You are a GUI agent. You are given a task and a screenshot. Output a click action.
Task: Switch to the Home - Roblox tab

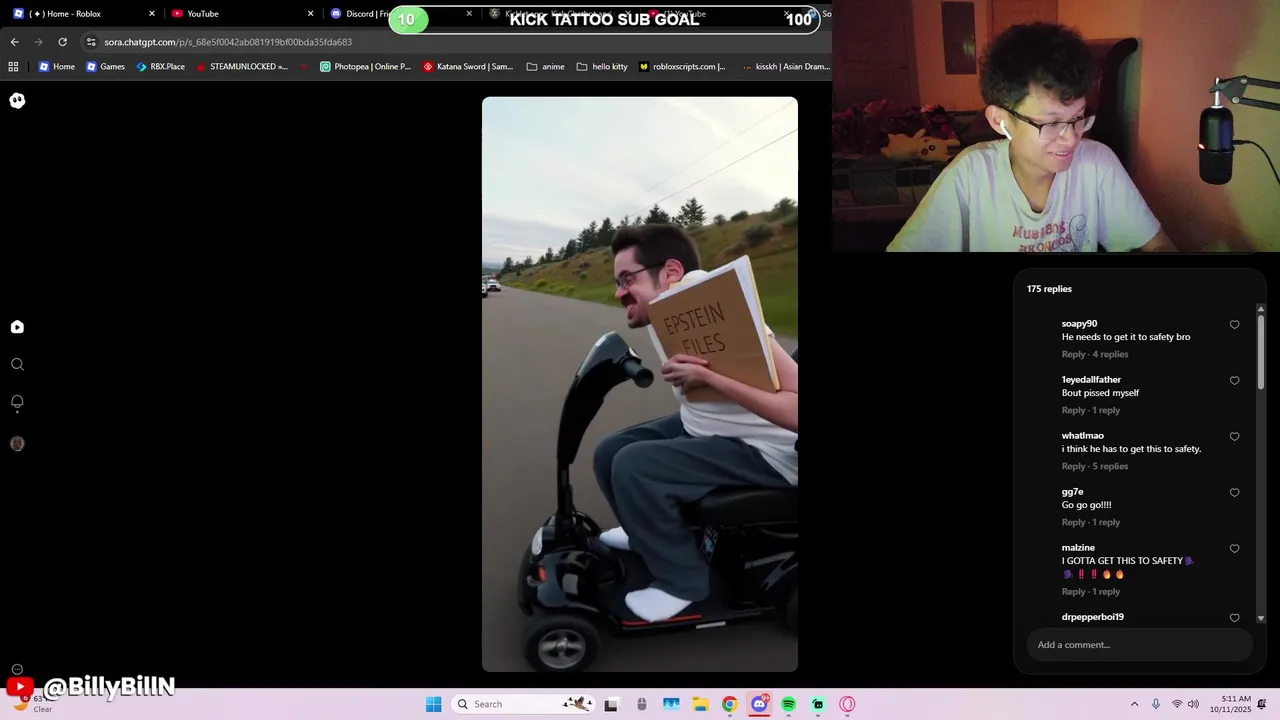pos(83,14)
